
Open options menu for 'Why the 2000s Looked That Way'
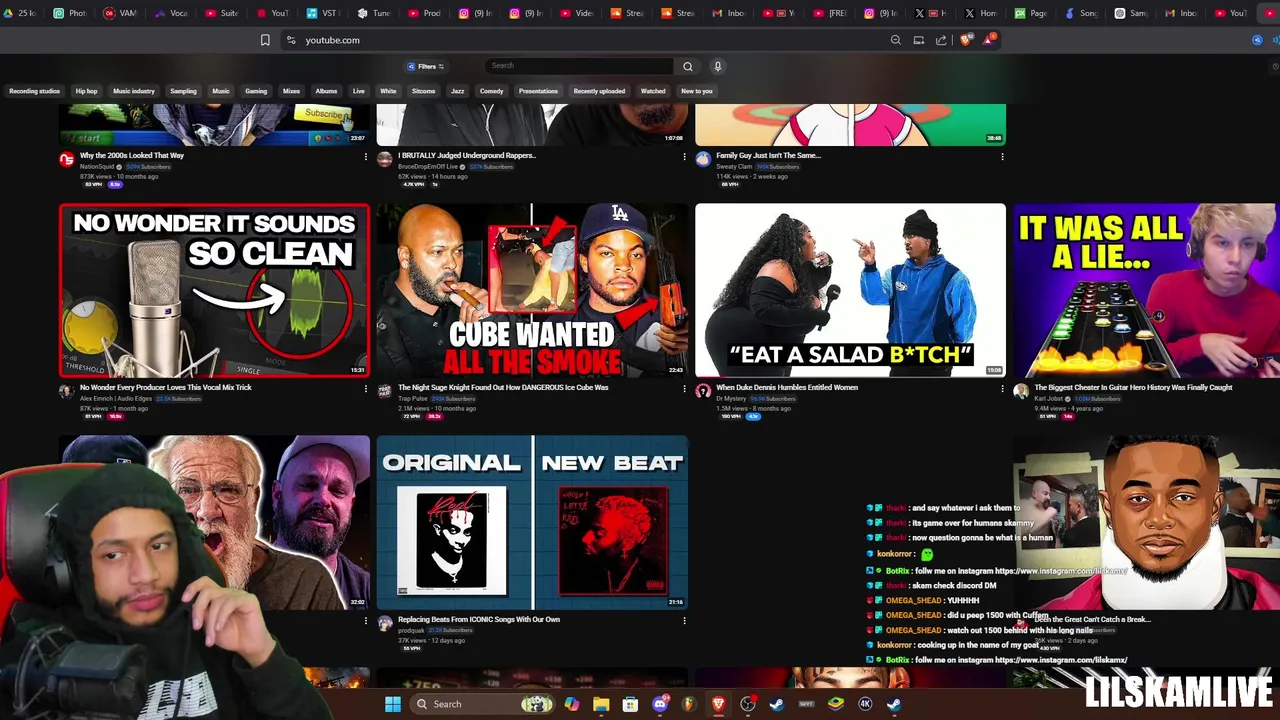click(x=365, y=156)
